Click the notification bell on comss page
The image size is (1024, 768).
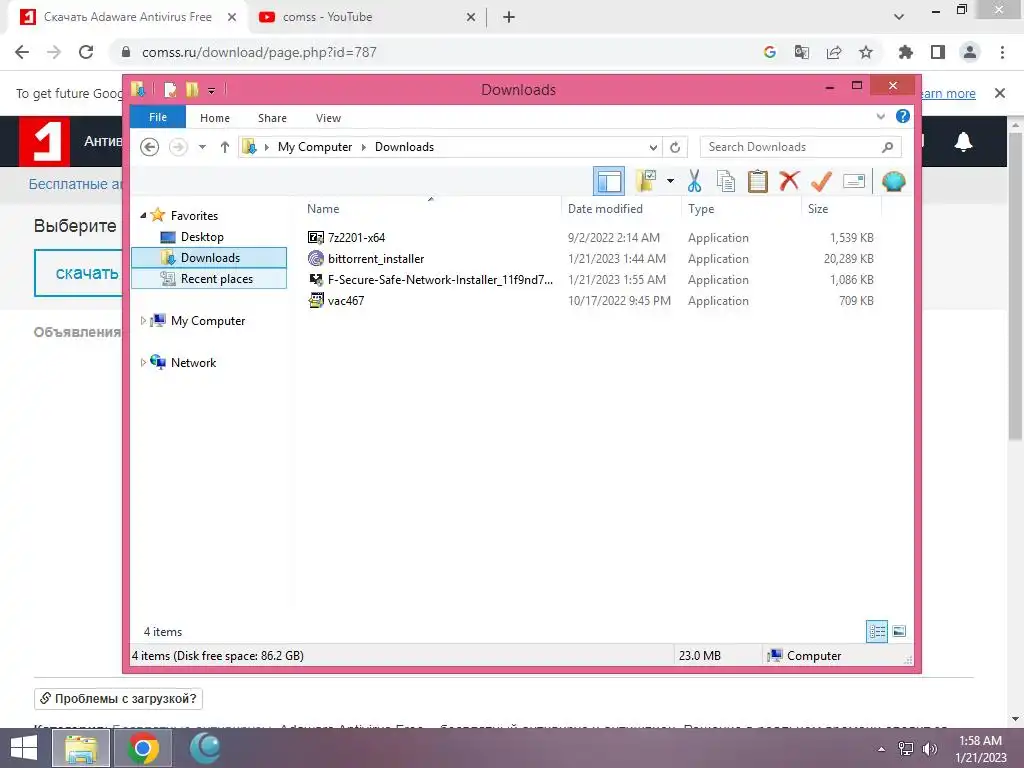point(963,141)
